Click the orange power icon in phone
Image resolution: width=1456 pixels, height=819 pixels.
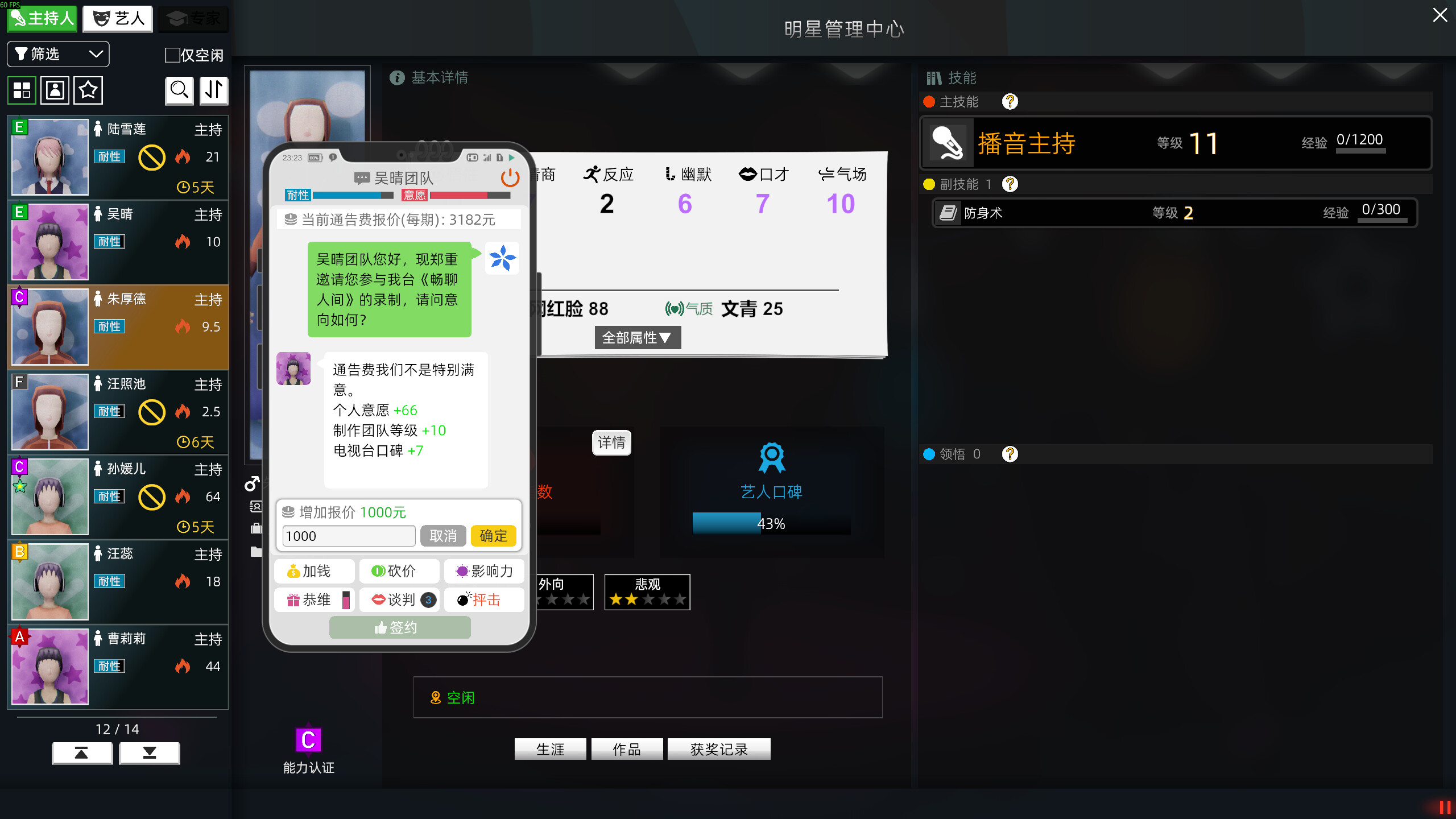(x=510, y=178)
